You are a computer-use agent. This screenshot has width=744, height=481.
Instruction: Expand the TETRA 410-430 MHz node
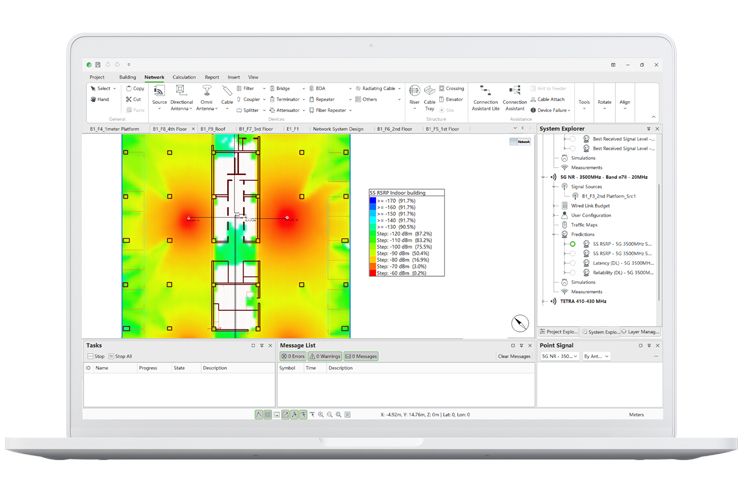543,301
